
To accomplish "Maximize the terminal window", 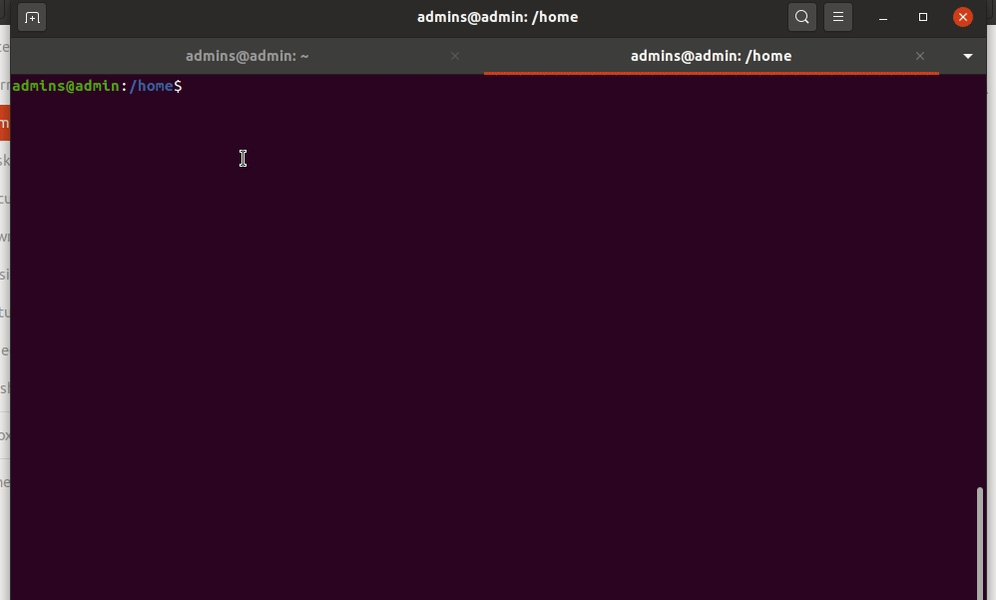I will click(x=923, y=17).
